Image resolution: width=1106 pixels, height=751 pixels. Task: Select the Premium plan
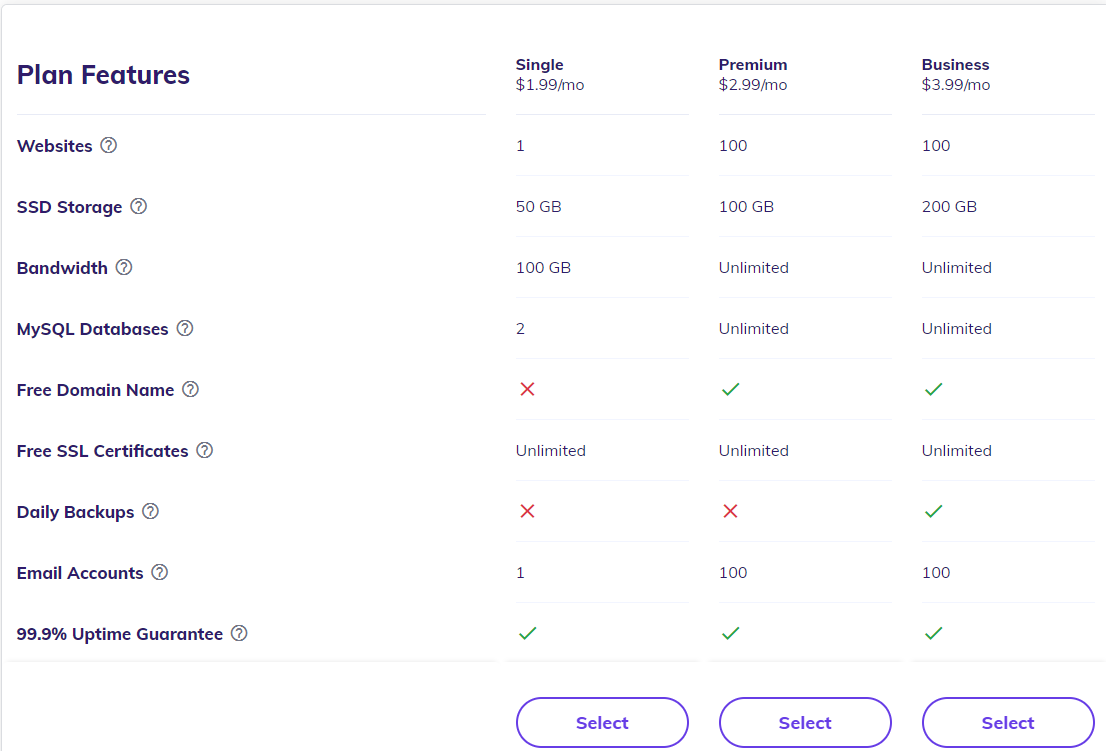tap(805, 722)
